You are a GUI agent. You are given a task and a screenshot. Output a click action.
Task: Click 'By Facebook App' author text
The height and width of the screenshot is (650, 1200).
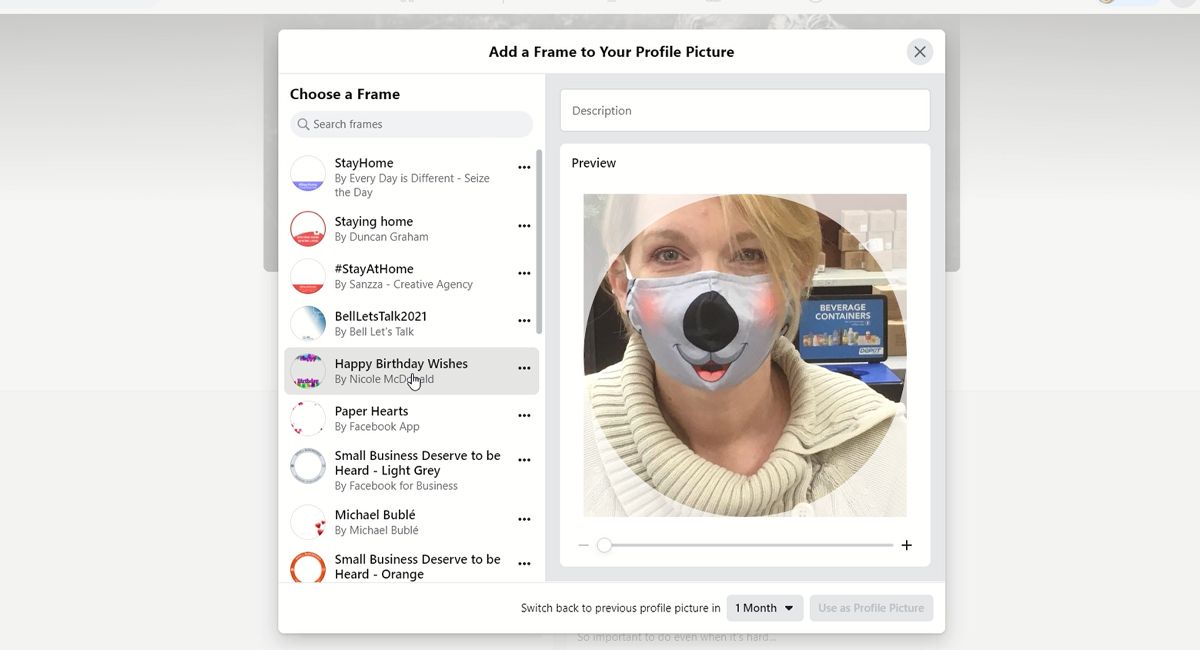pyautogui.click(x=377, y=427)
